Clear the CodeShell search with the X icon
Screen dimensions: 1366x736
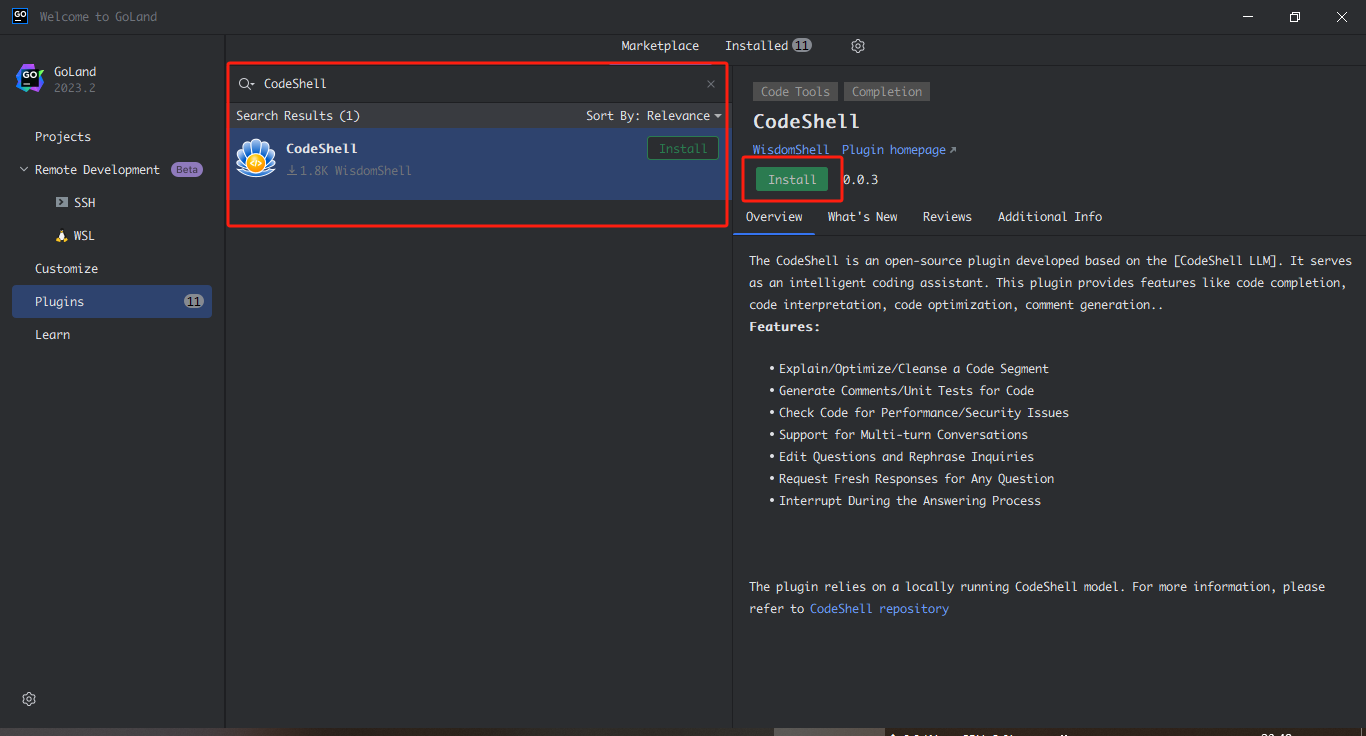click(711, 84)
